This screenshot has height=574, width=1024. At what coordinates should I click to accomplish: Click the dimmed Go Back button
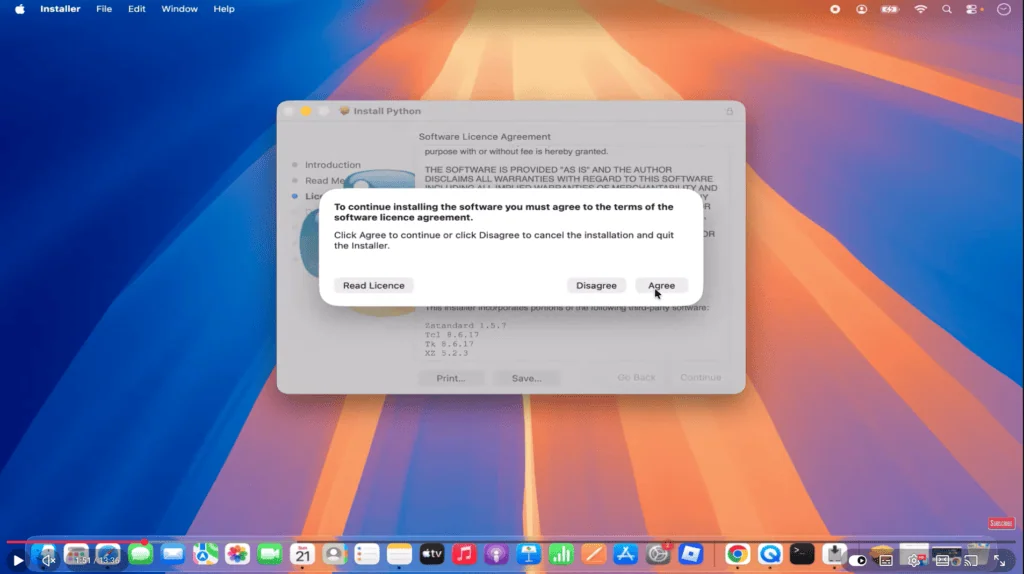click(x=636, y=377)
